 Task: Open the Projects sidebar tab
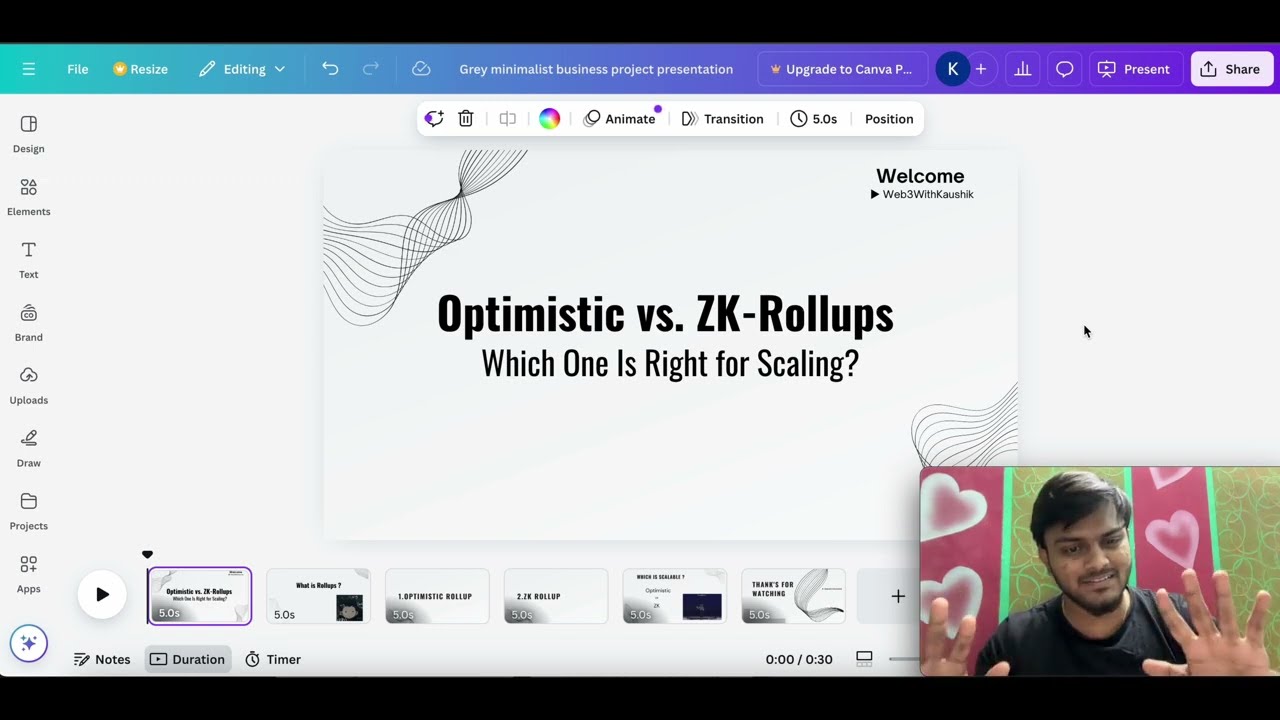29,512
